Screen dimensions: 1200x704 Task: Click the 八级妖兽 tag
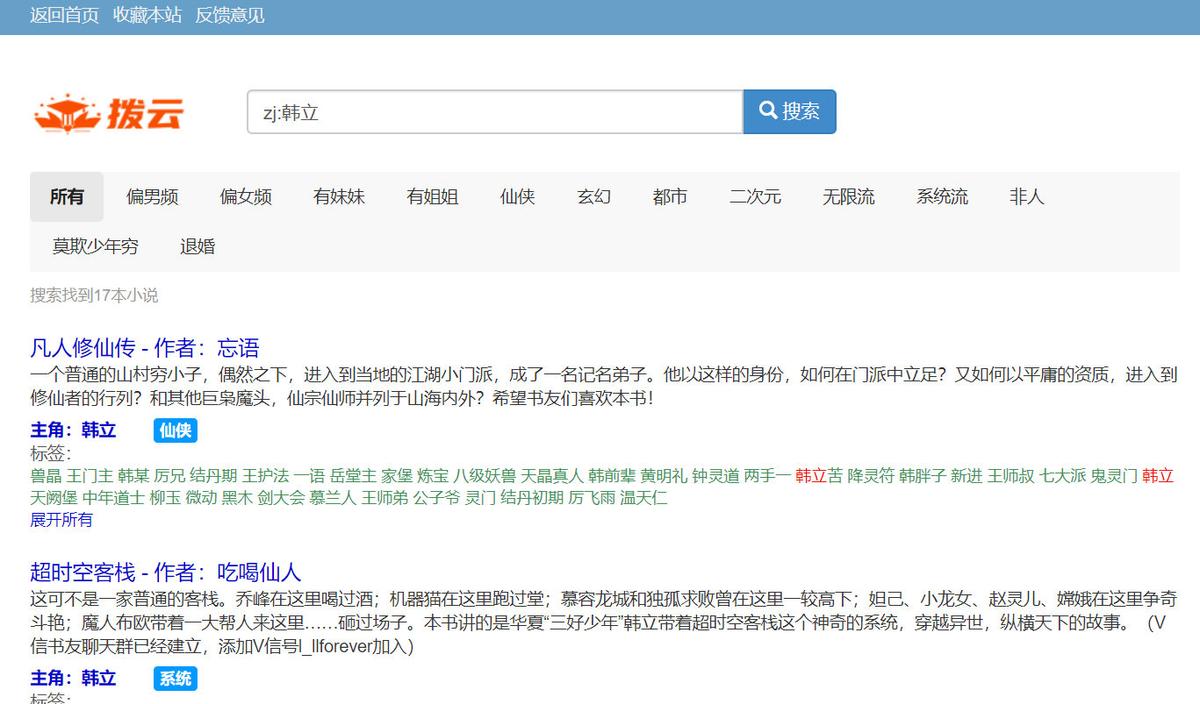485,476
